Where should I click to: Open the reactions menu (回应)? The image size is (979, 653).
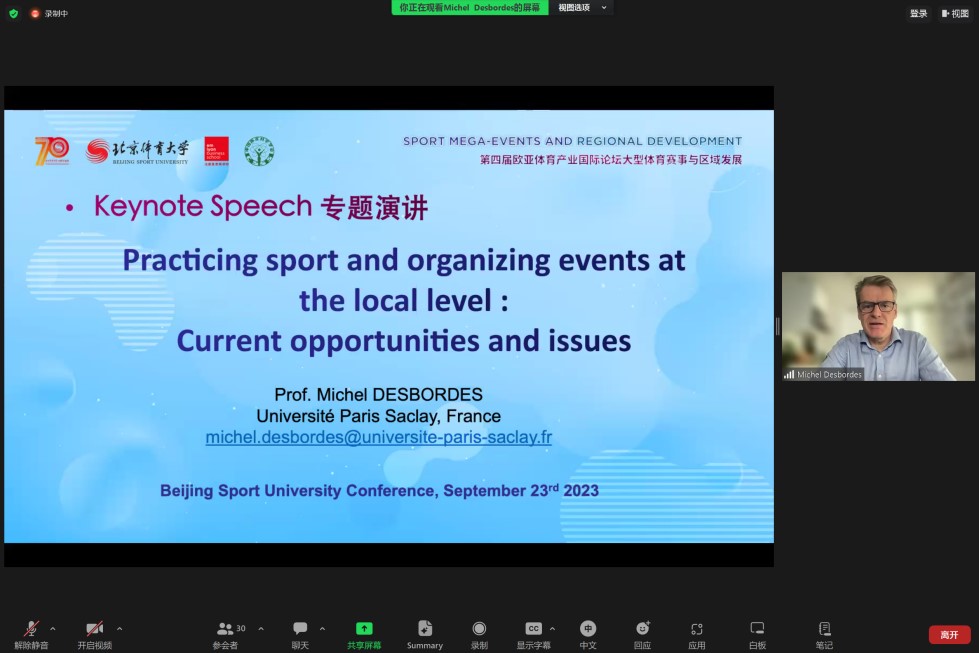coord(642,629)
